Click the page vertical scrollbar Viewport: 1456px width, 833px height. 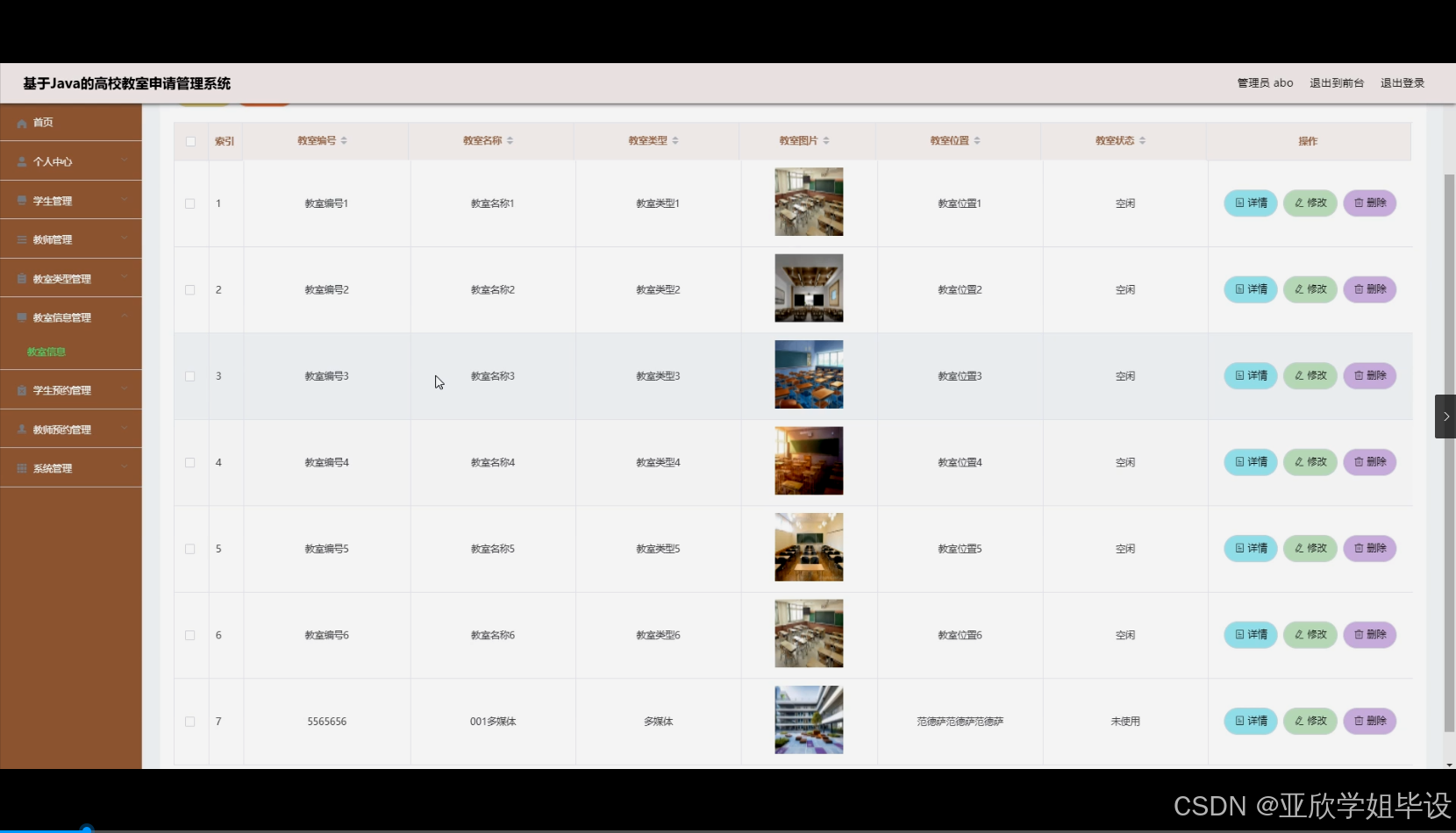click(x=1449, y=452)
